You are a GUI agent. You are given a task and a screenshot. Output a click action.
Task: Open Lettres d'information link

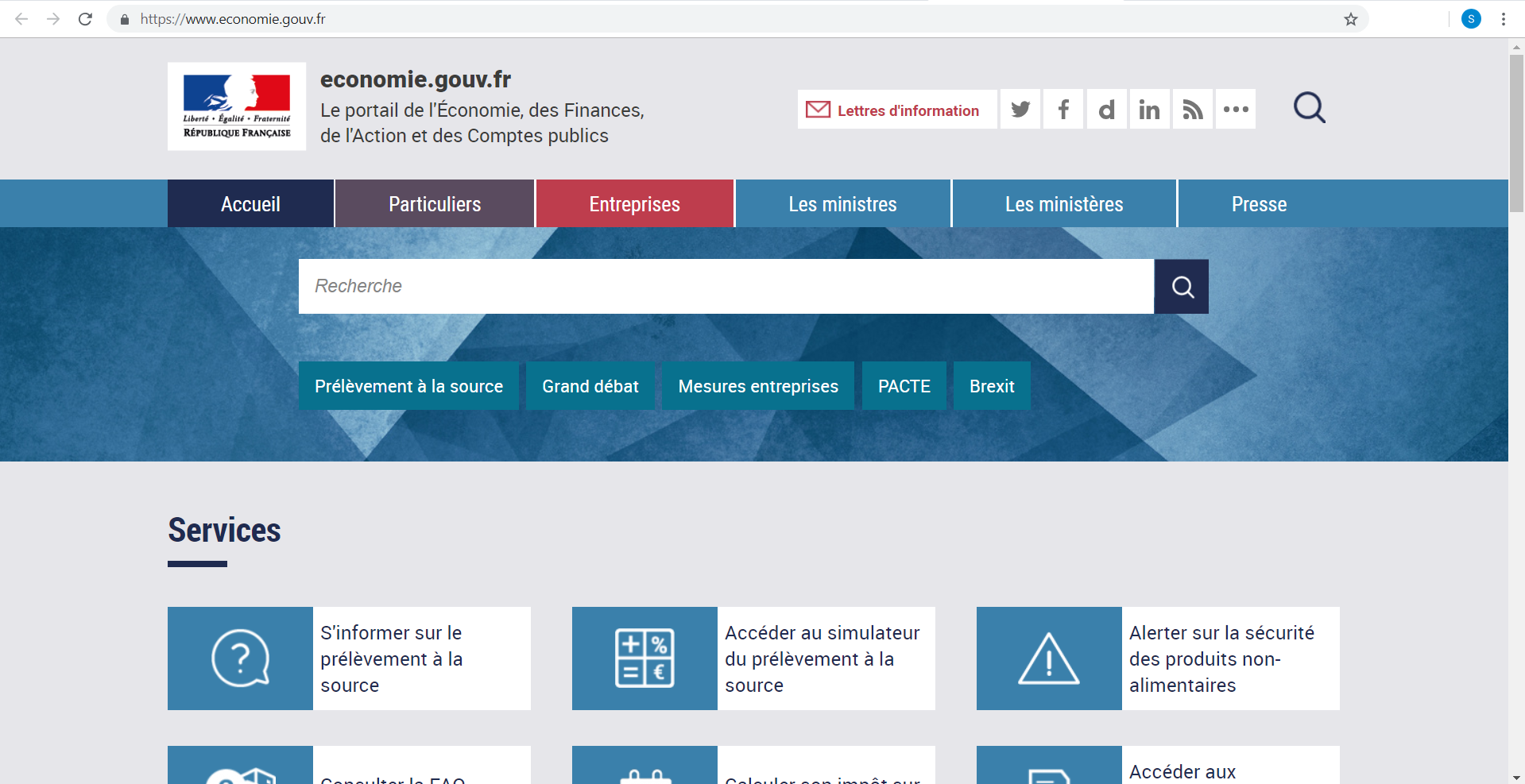click(897, 110)
